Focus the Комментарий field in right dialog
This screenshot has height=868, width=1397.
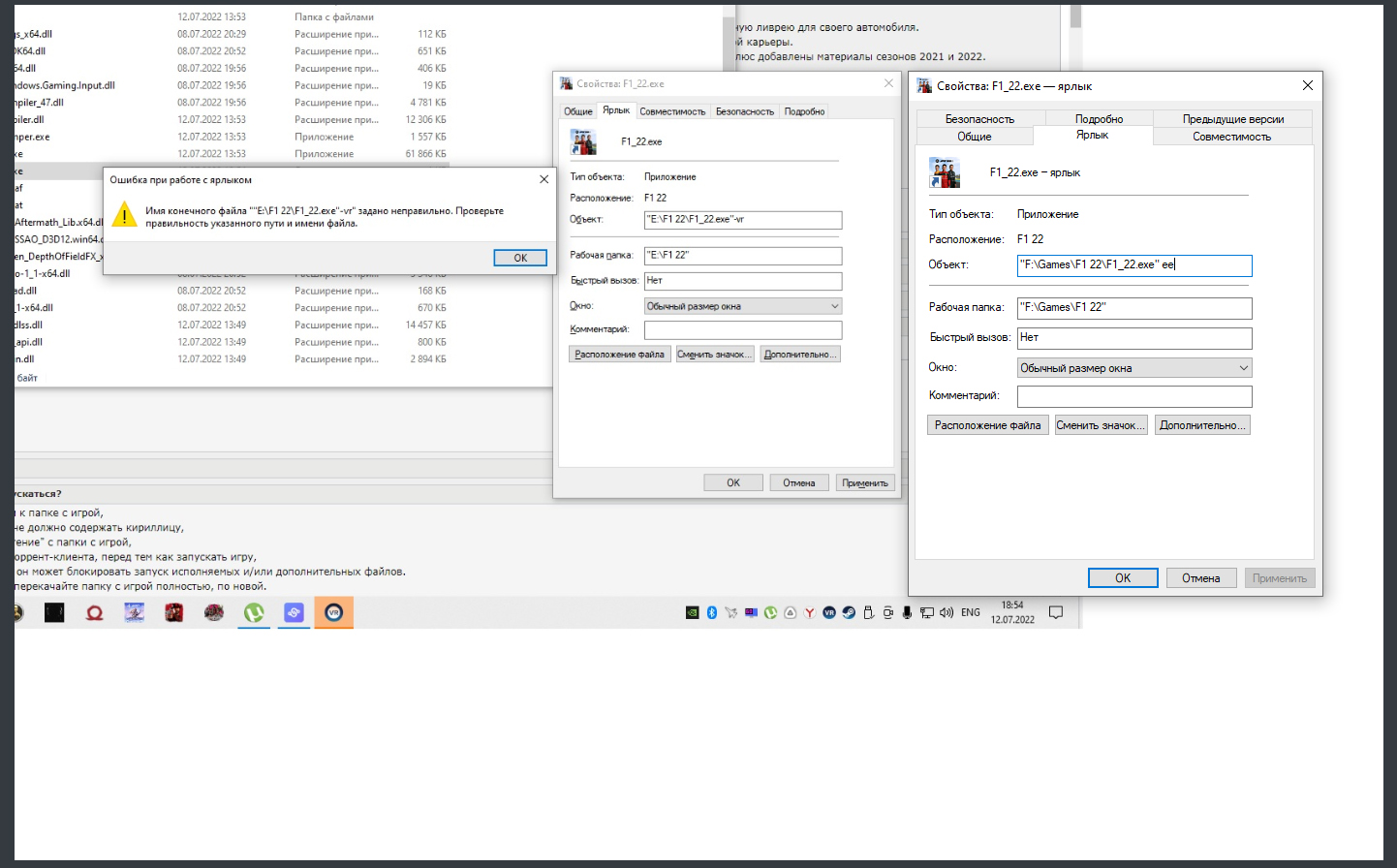[1133, 396]
